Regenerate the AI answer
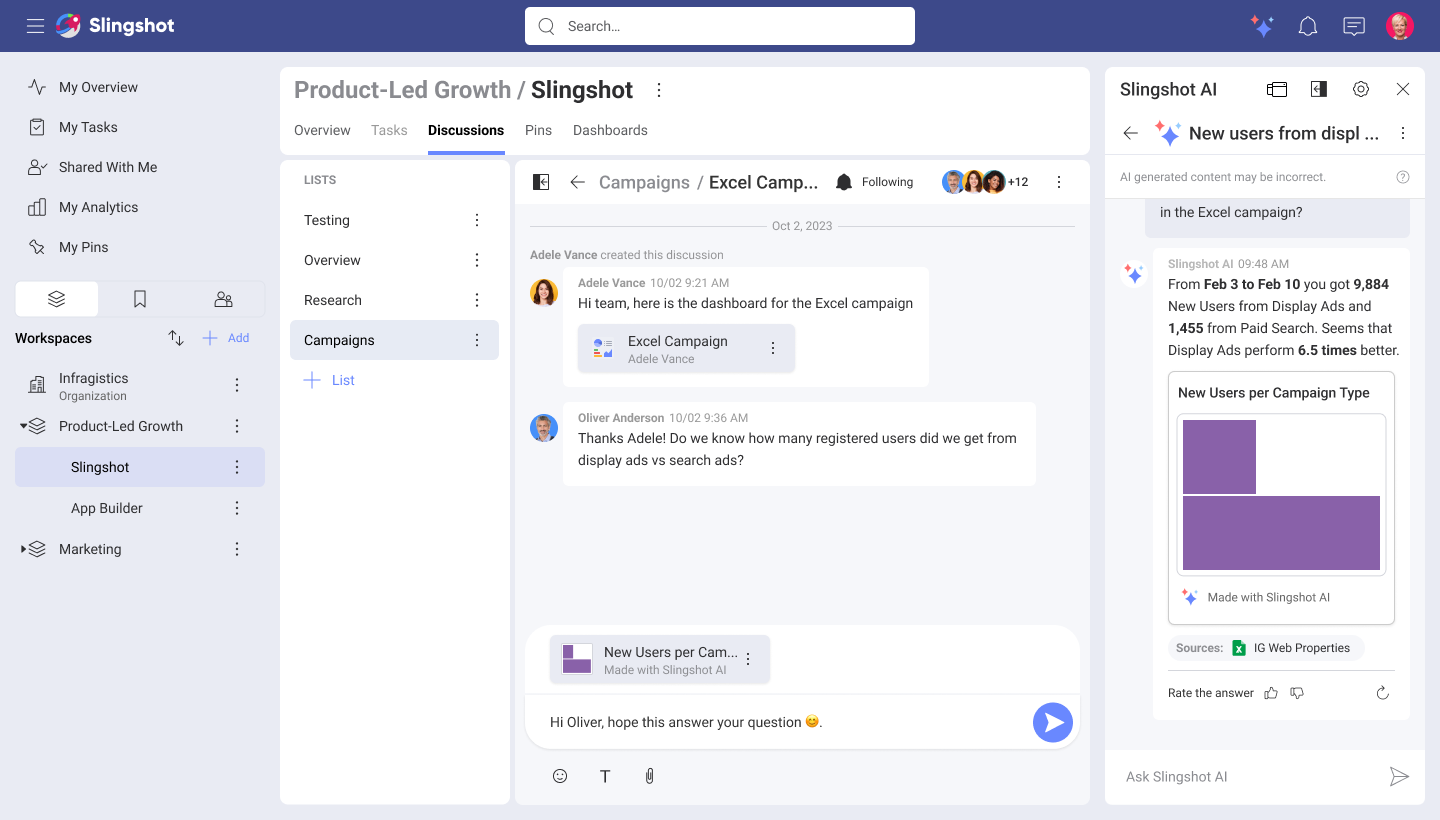 (1383, 693)
